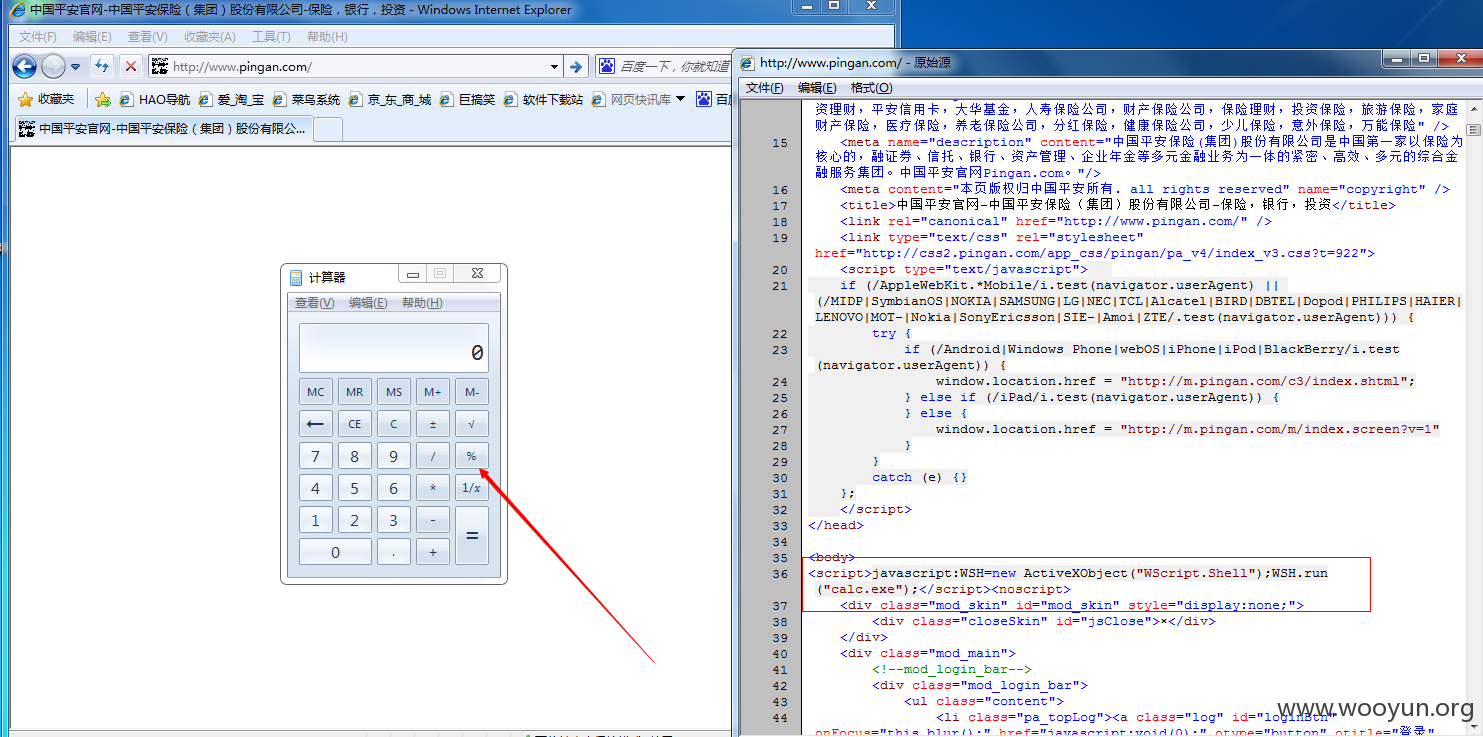Expand 网页快讯库 dropdown arrow

(681, 99)
